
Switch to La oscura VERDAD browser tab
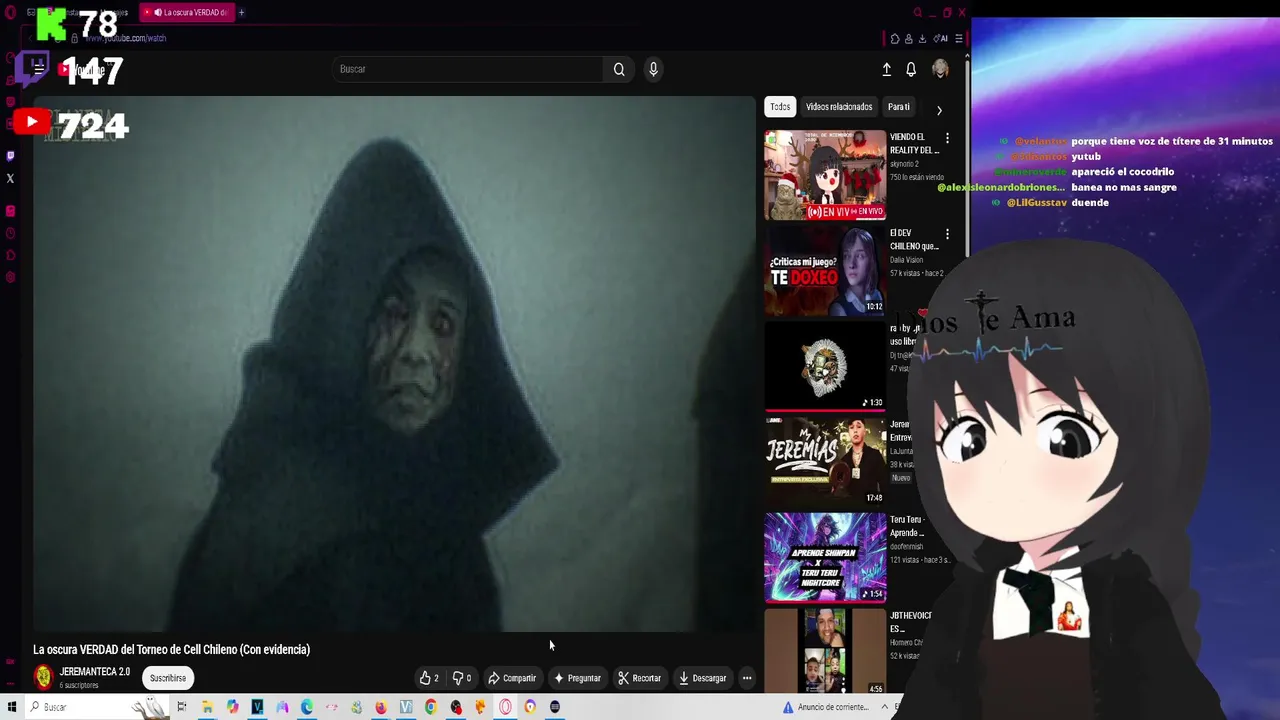click(189, 12)
